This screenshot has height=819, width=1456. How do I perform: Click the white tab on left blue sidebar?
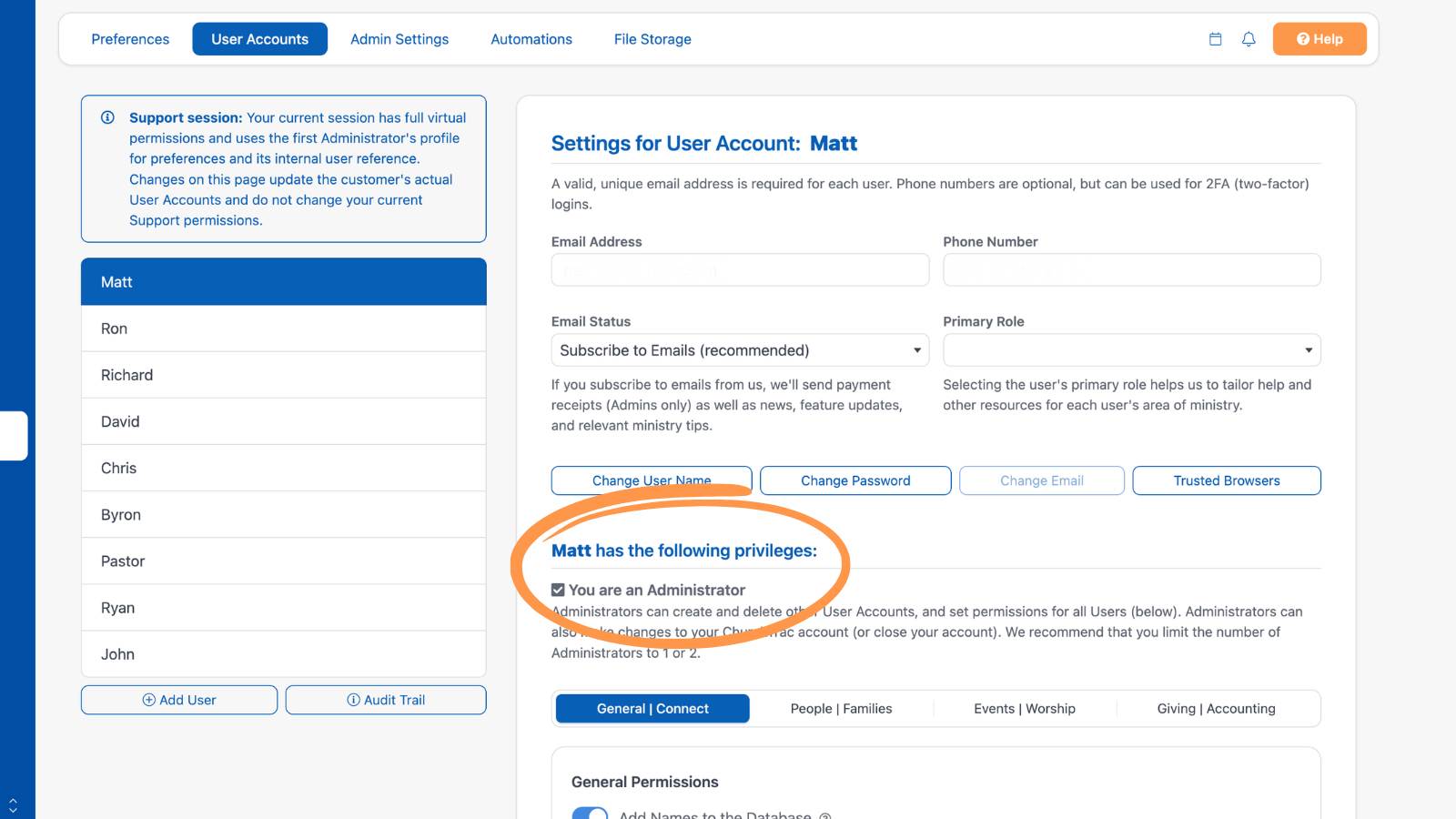14,436
